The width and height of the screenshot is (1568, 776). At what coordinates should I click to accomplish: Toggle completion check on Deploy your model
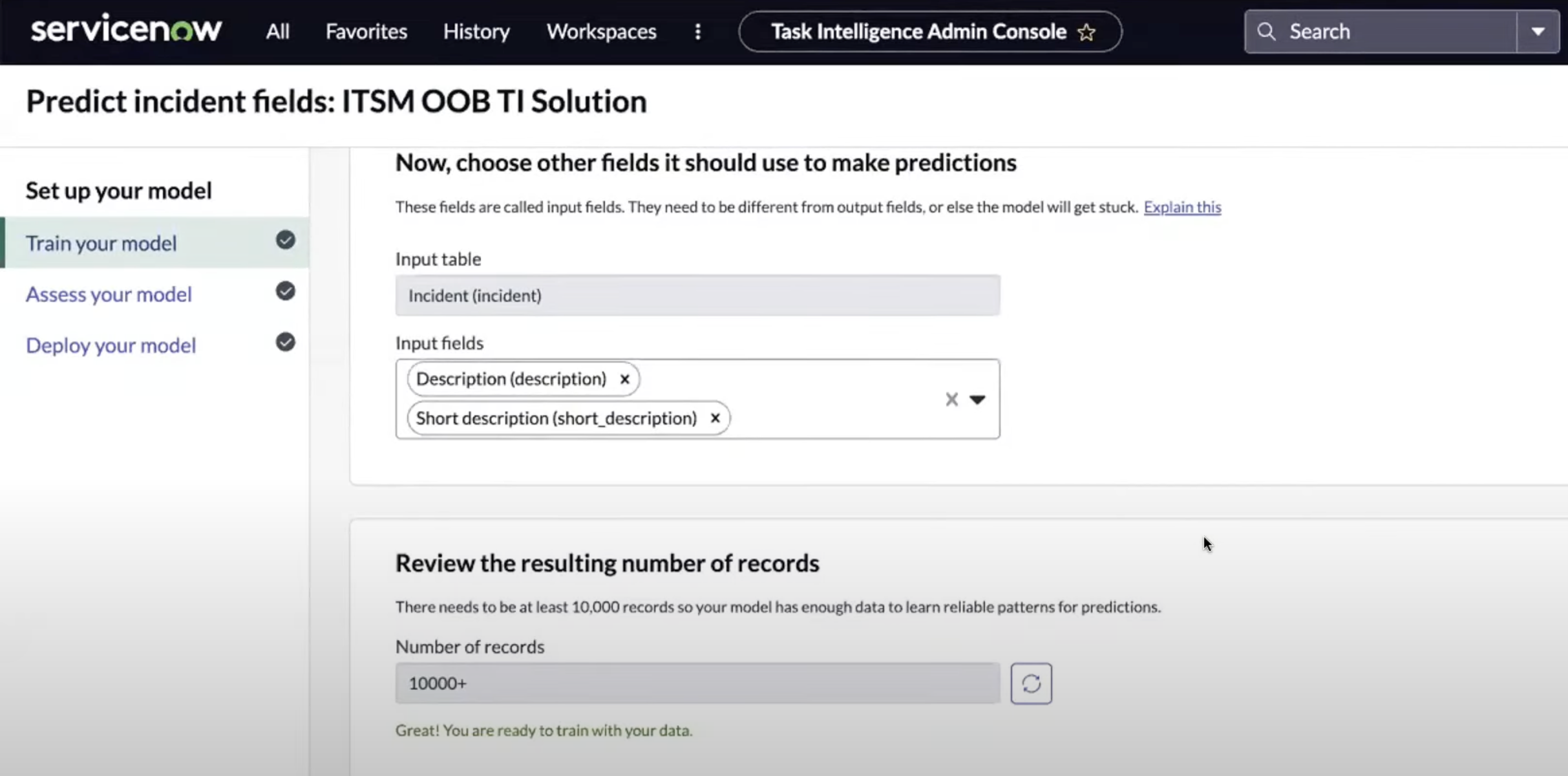(286, 341)
